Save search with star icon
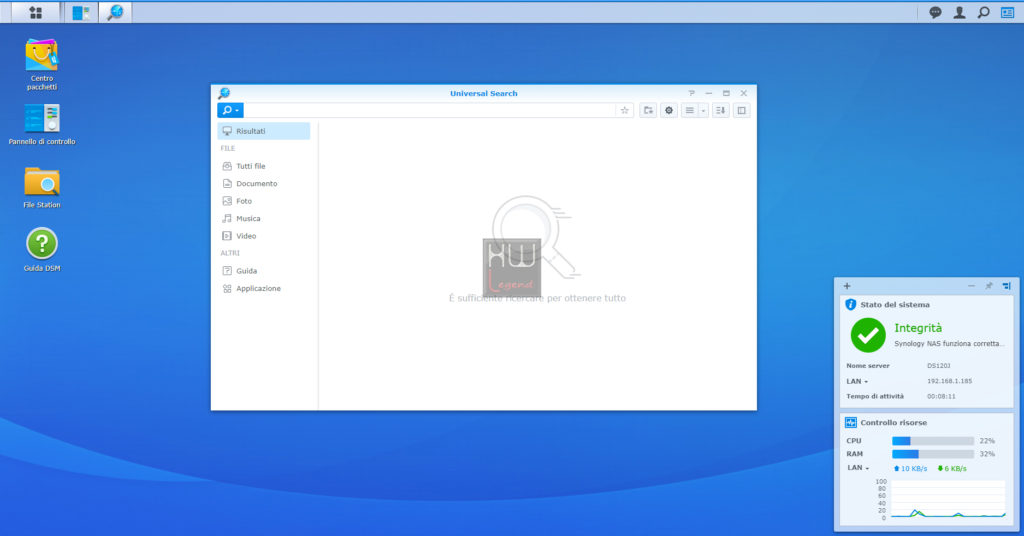 tap(624, 110)
